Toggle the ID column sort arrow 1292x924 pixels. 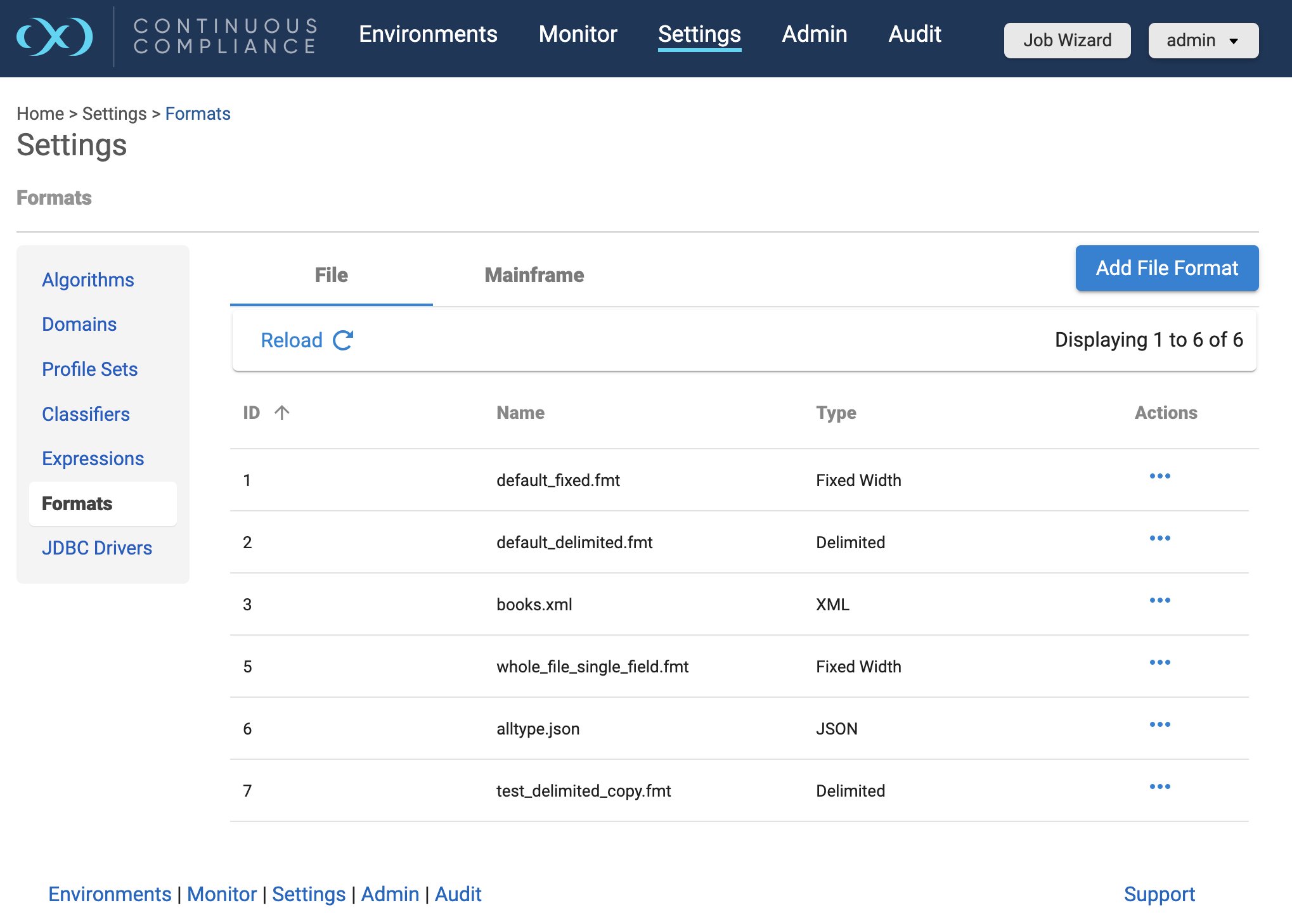[x=282, y=413]
